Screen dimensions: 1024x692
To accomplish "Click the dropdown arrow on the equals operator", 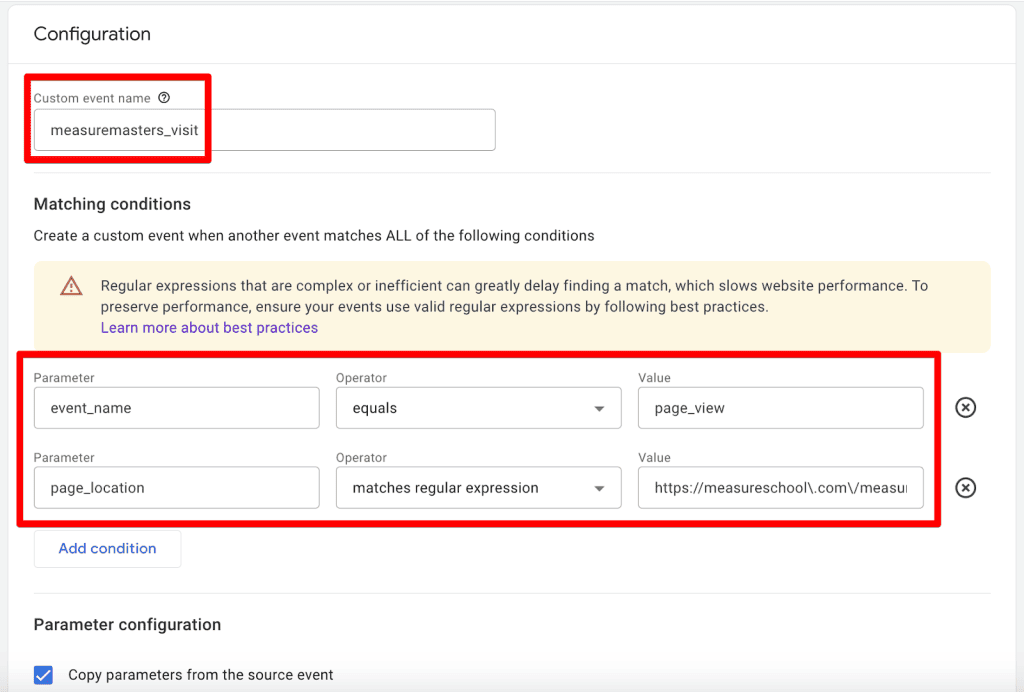I will click(599, 407).
